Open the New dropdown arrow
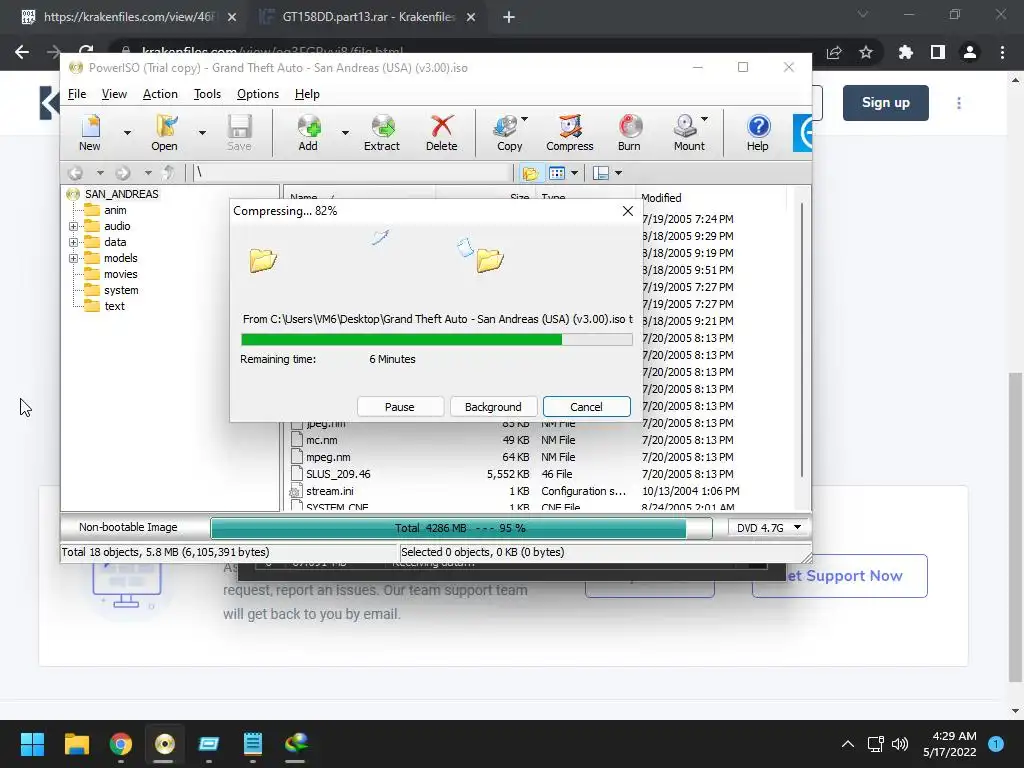Viewport: 1024px width, 768px height. coord(127,133)
